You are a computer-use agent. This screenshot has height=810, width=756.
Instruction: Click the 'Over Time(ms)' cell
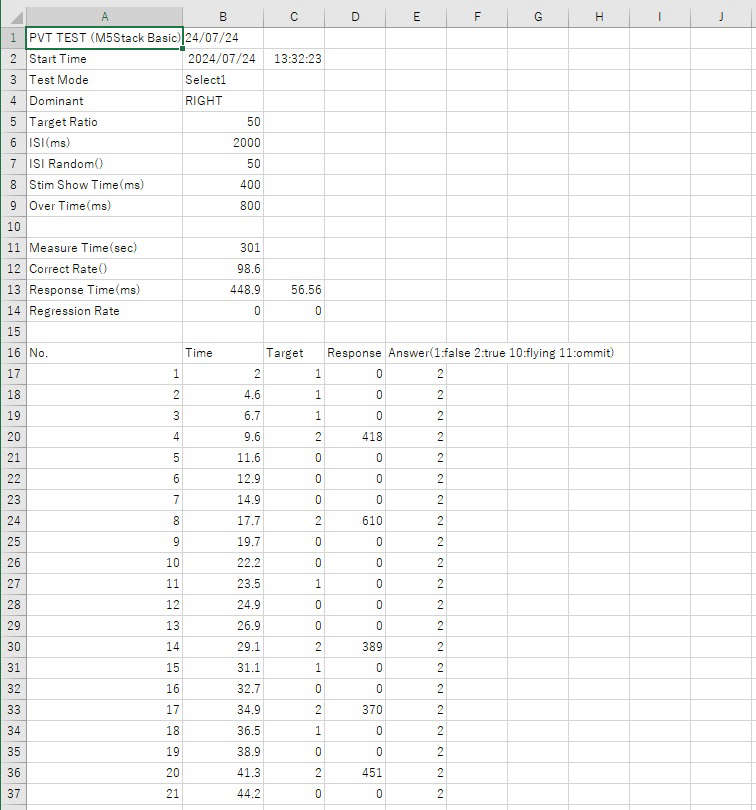pyautogui.click(x=104, y=206)
